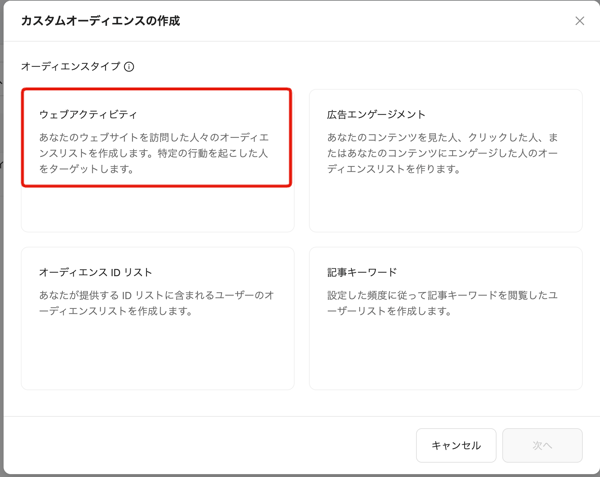The height and width of the screenshot is (477, 600).
Task: Select the 記事キーワード audience card
Action: click(446, 318)
